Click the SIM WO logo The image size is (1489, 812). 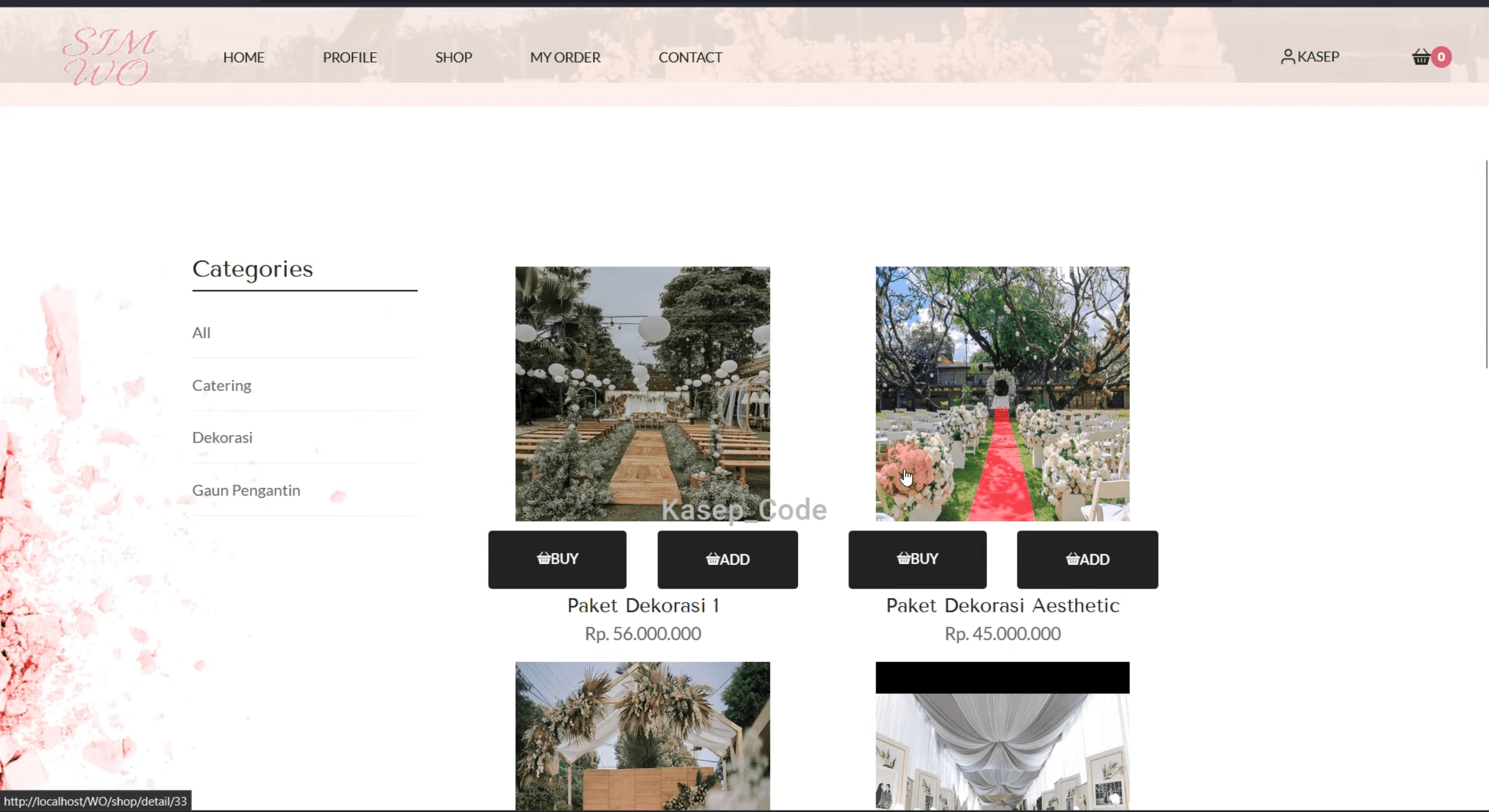(x=109, y=56)
